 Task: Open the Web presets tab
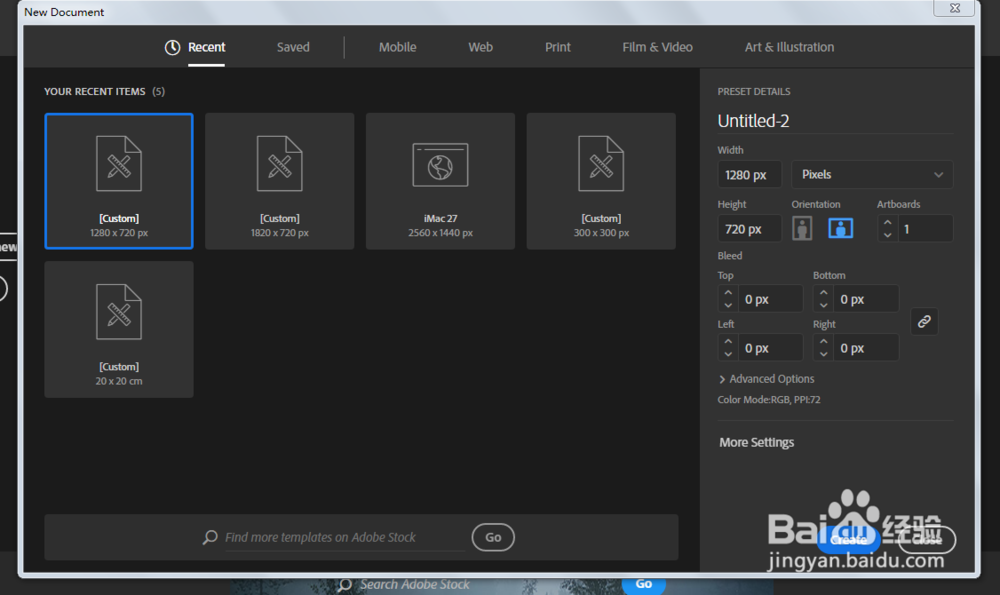[480, 47]
